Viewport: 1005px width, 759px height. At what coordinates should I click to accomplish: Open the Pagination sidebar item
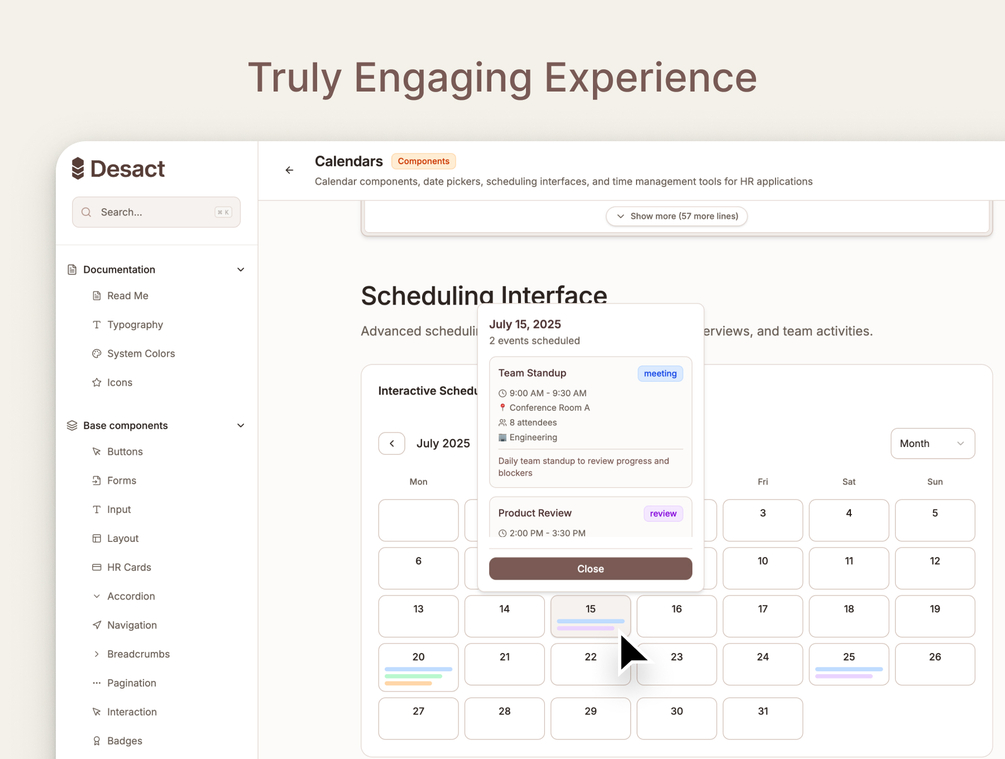(x=132, y=684)
